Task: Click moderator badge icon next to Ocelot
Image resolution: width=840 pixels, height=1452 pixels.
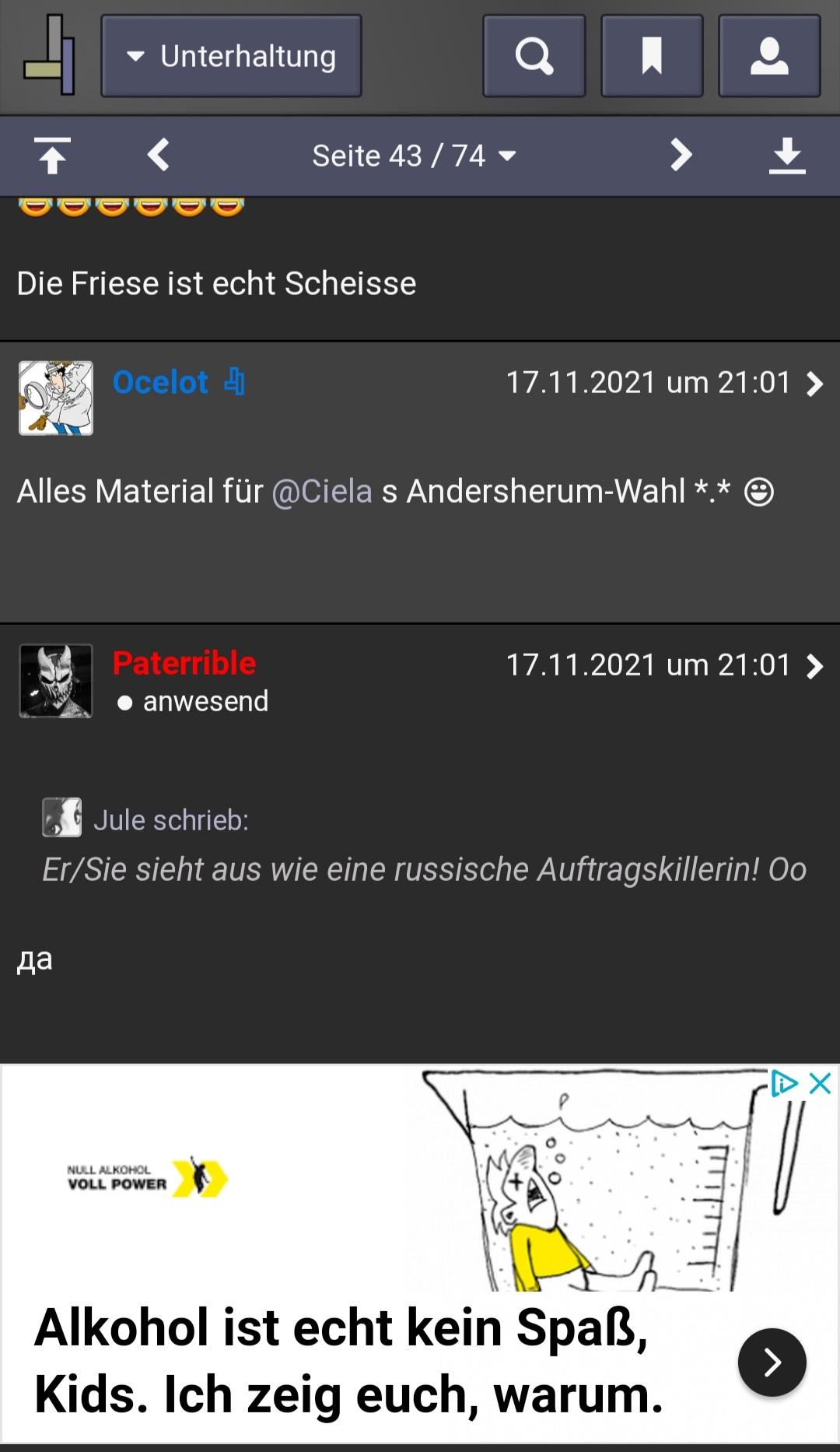Action: (x=234, y=382)
